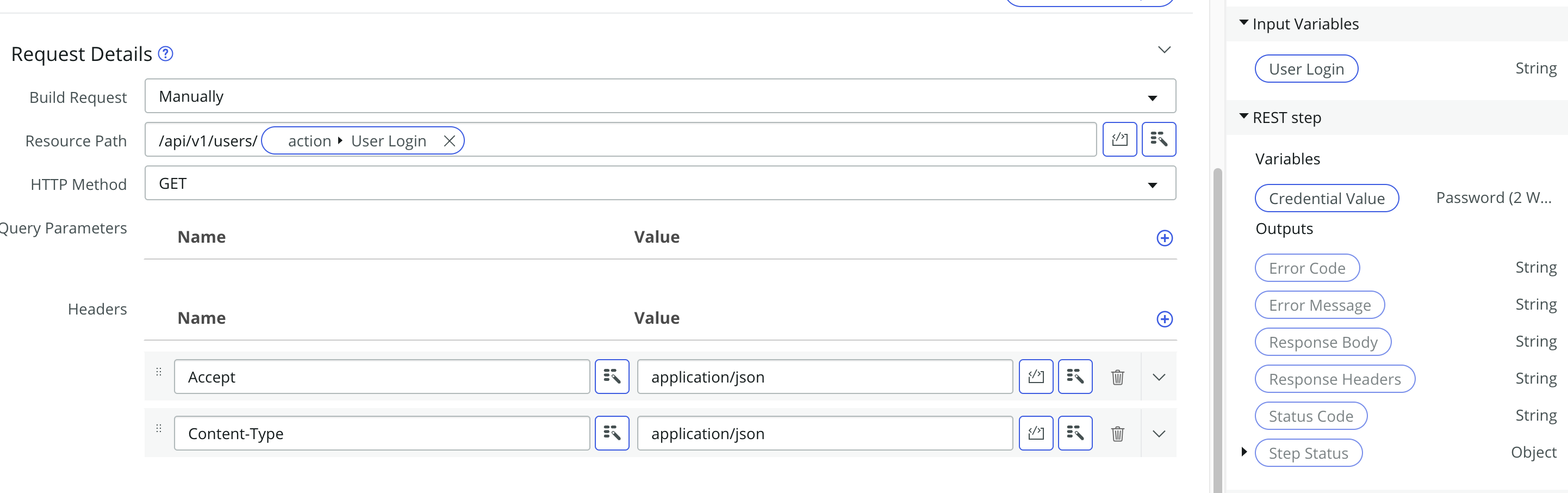Add a new Query Parameter row
The width and height of the screenshot is (1568, 493).
tap(1164, 238)
